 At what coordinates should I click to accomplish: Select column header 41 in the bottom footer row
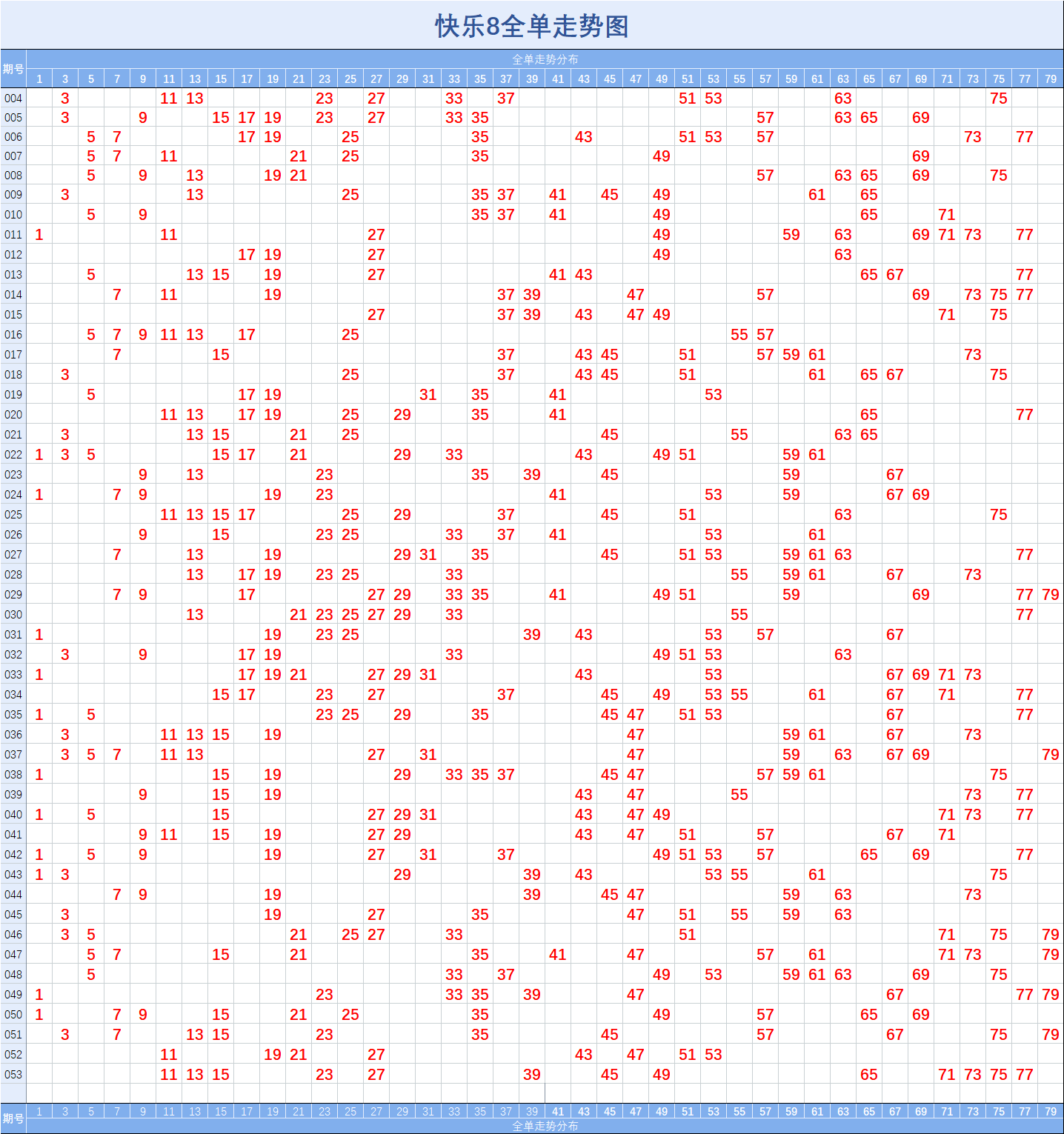point(558,1111)
